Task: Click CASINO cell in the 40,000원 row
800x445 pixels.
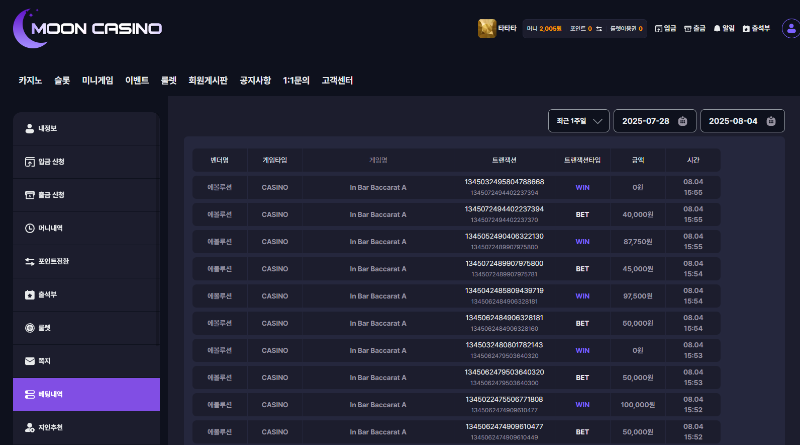Action: [275, 215]
